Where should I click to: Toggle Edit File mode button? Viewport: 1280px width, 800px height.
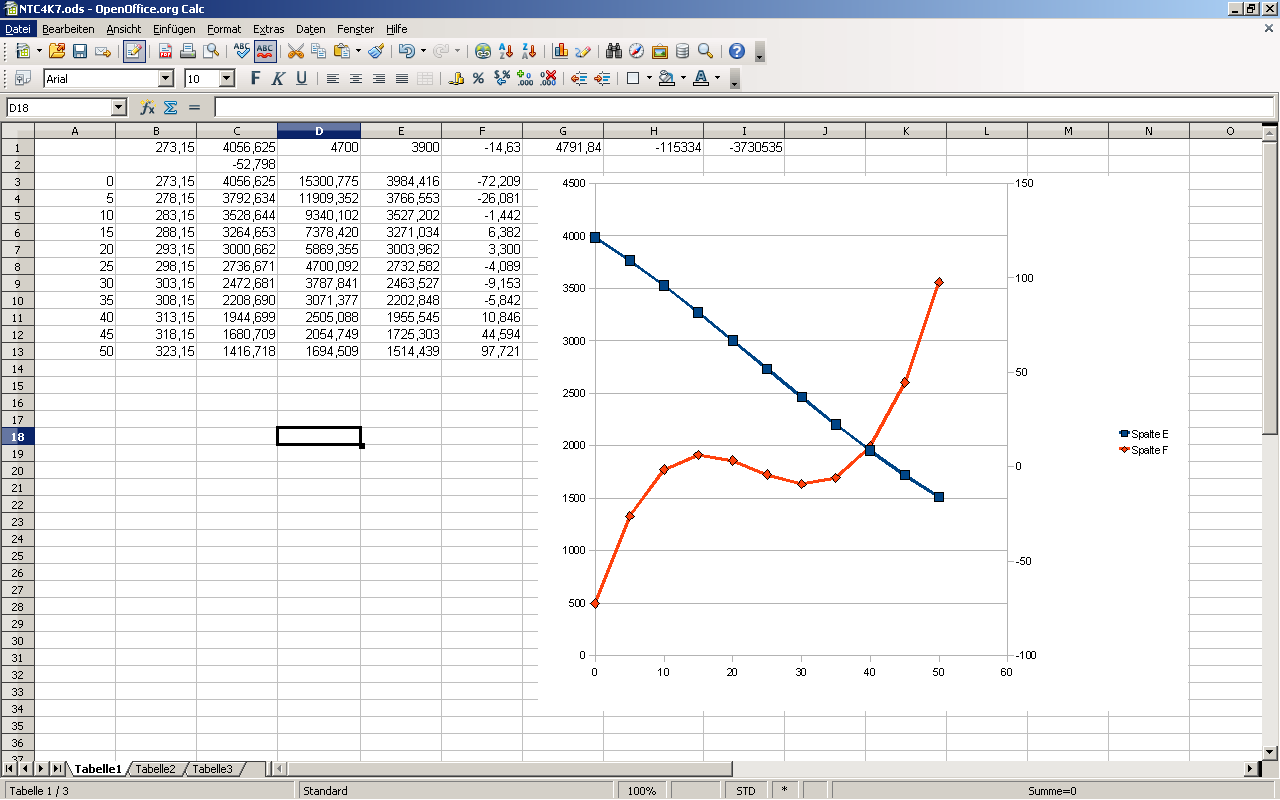(134, 51)
